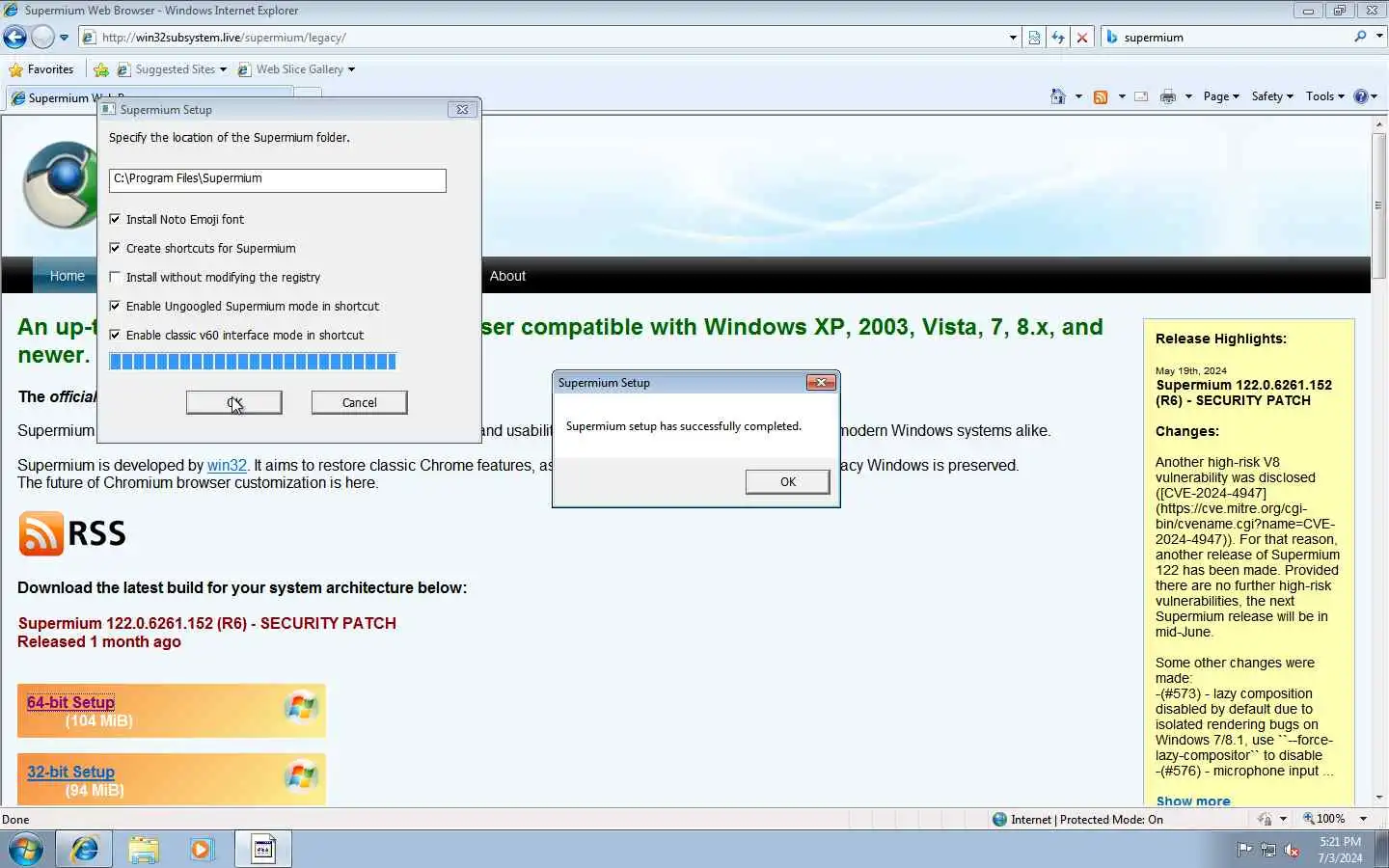Close the Supermium Setup options window
Screen dimensions: 1389x868
462,109
